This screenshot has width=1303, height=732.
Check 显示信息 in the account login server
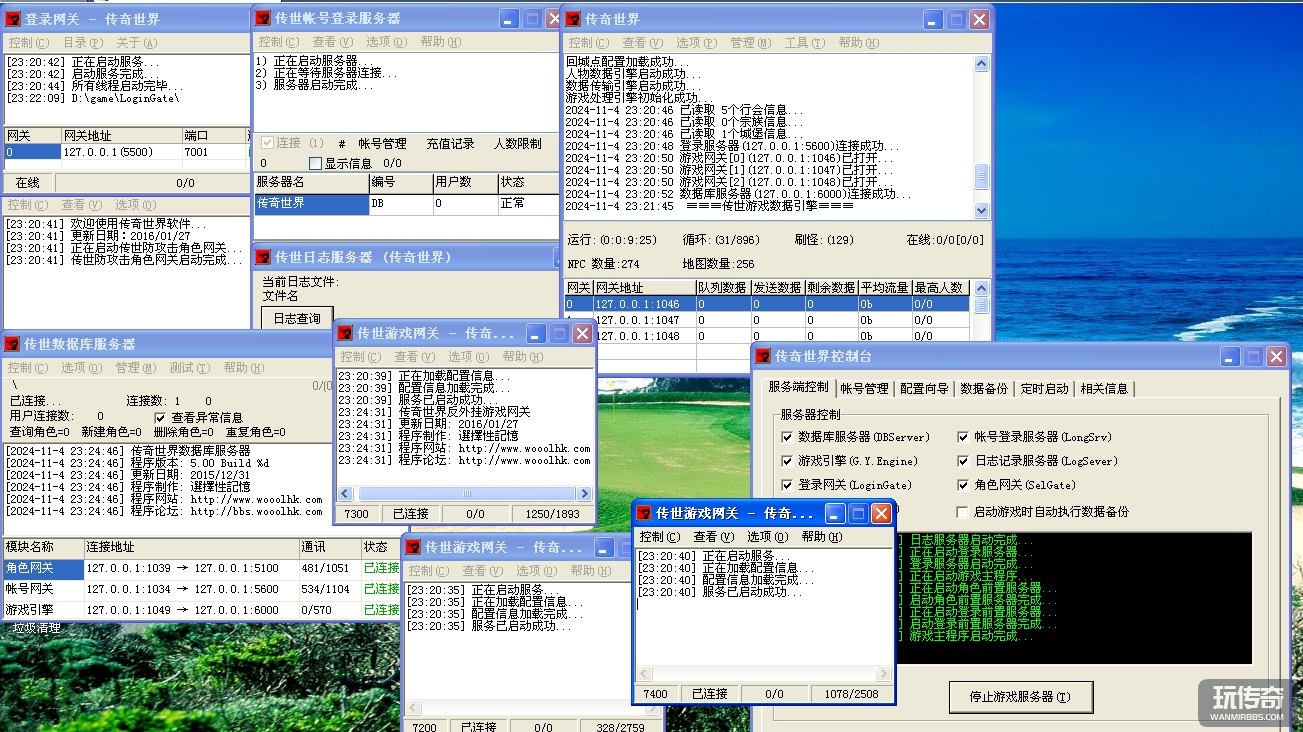[x=316, y=163]
